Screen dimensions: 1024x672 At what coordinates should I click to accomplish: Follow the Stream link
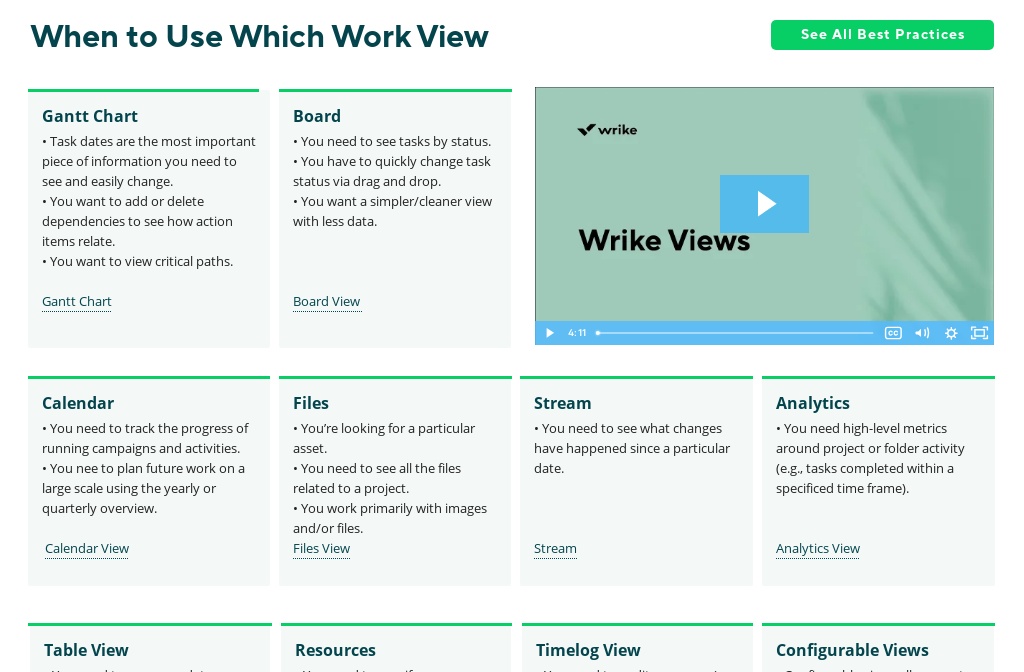click(x=555, y=548)
